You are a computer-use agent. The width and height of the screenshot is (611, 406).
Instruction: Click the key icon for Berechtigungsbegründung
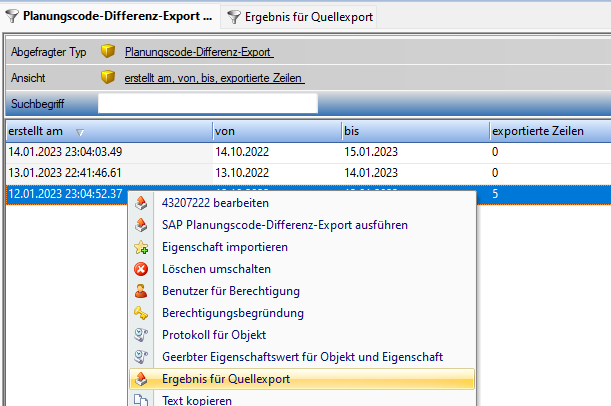pos(142,313)
